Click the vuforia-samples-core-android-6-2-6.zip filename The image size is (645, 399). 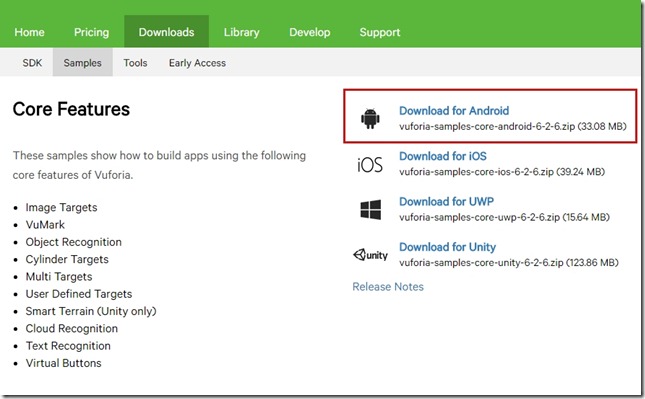[x=487, y=126]
